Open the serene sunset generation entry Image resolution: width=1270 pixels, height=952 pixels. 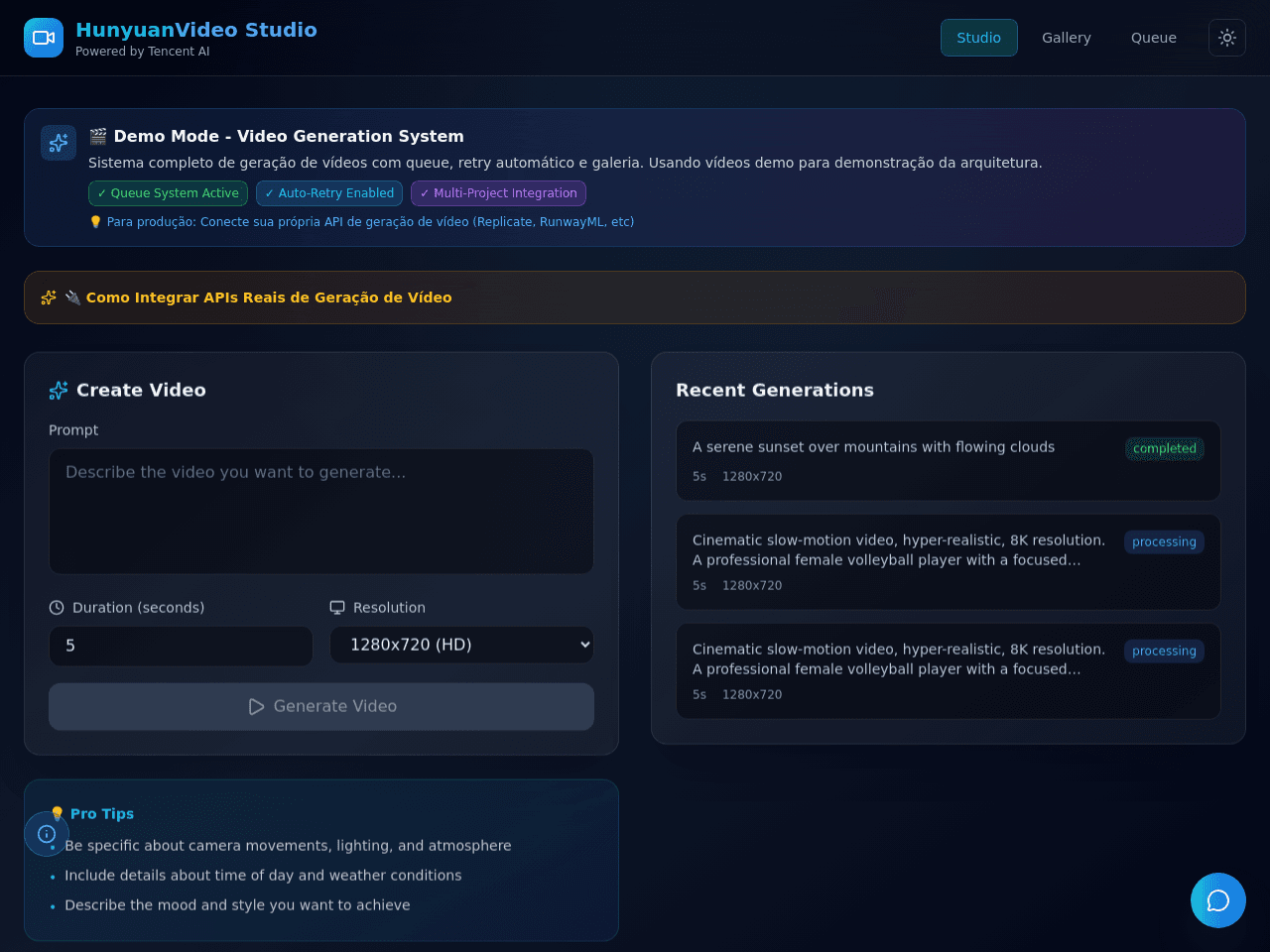[949, 461]
